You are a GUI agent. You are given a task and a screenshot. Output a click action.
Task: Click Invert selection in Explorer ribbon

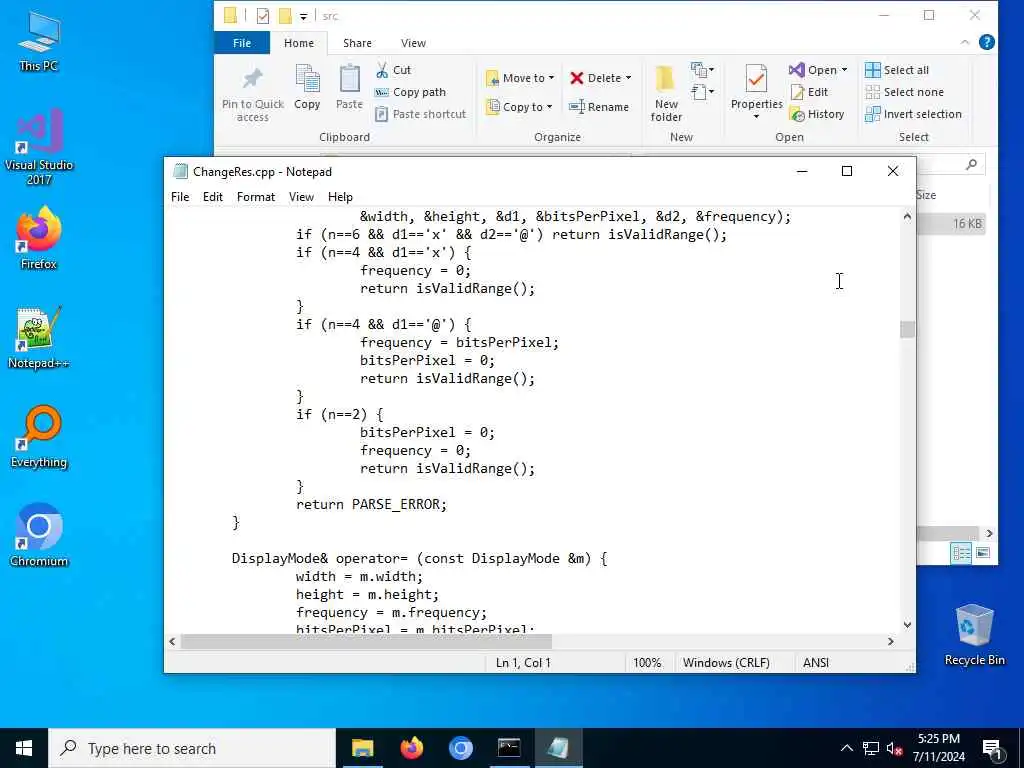[914, 114]
